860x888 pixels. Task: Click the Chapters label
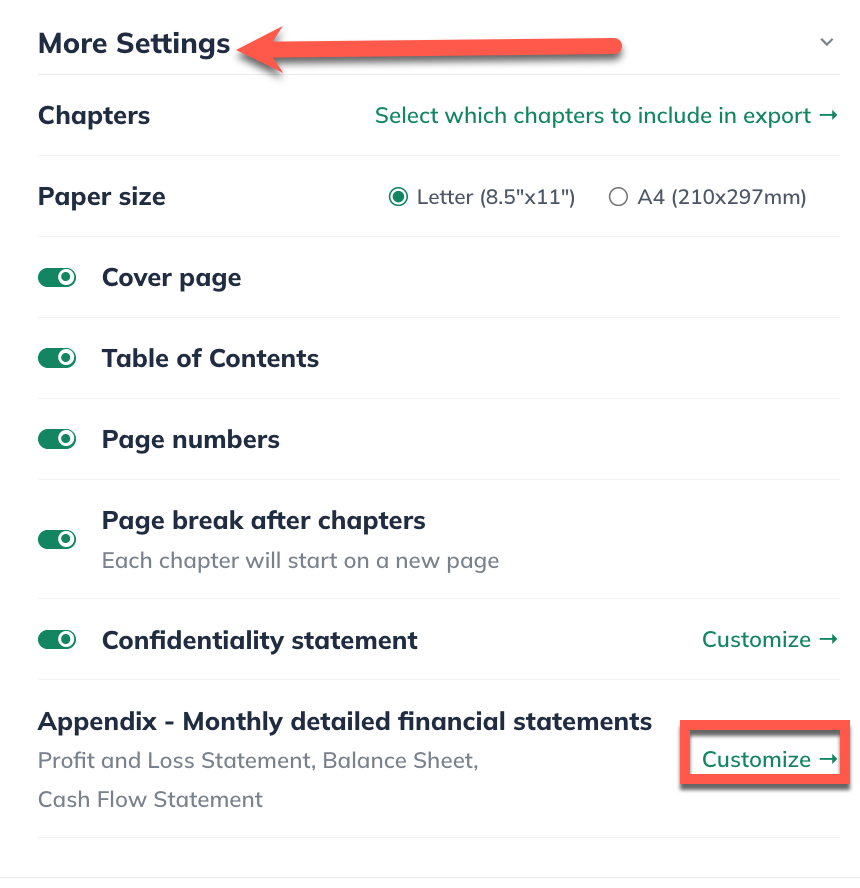[93, 115]
